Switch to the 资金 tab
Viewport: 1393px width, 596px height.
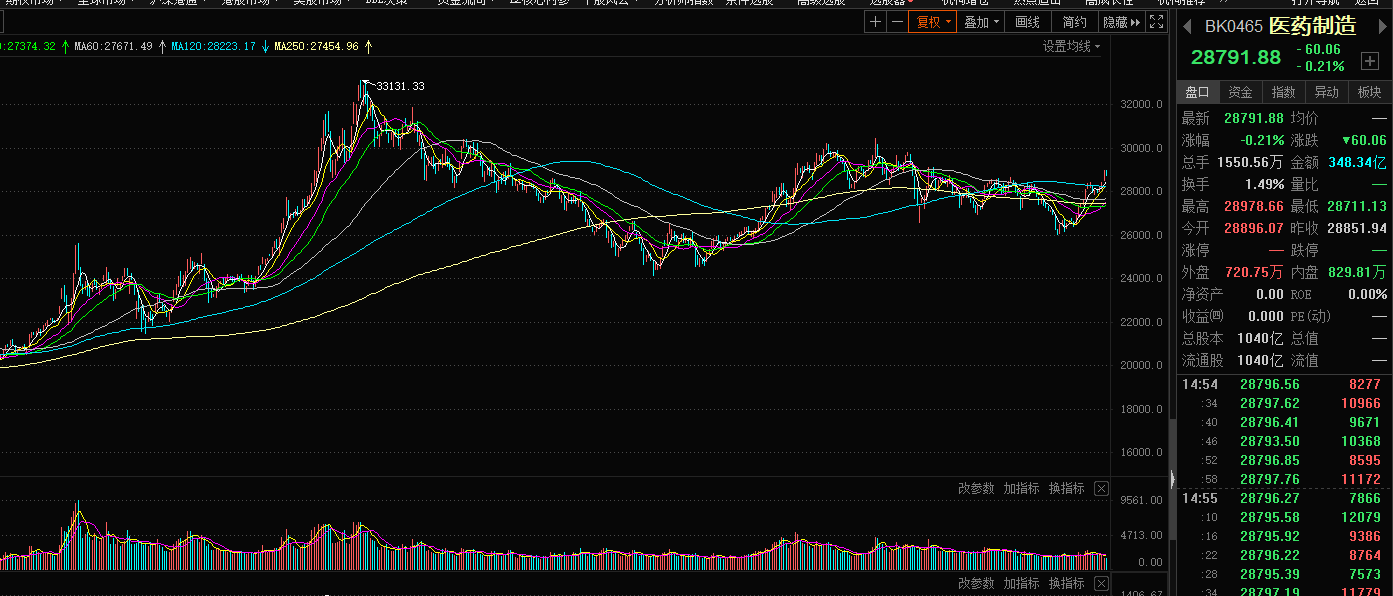(x=1240, y=92)
